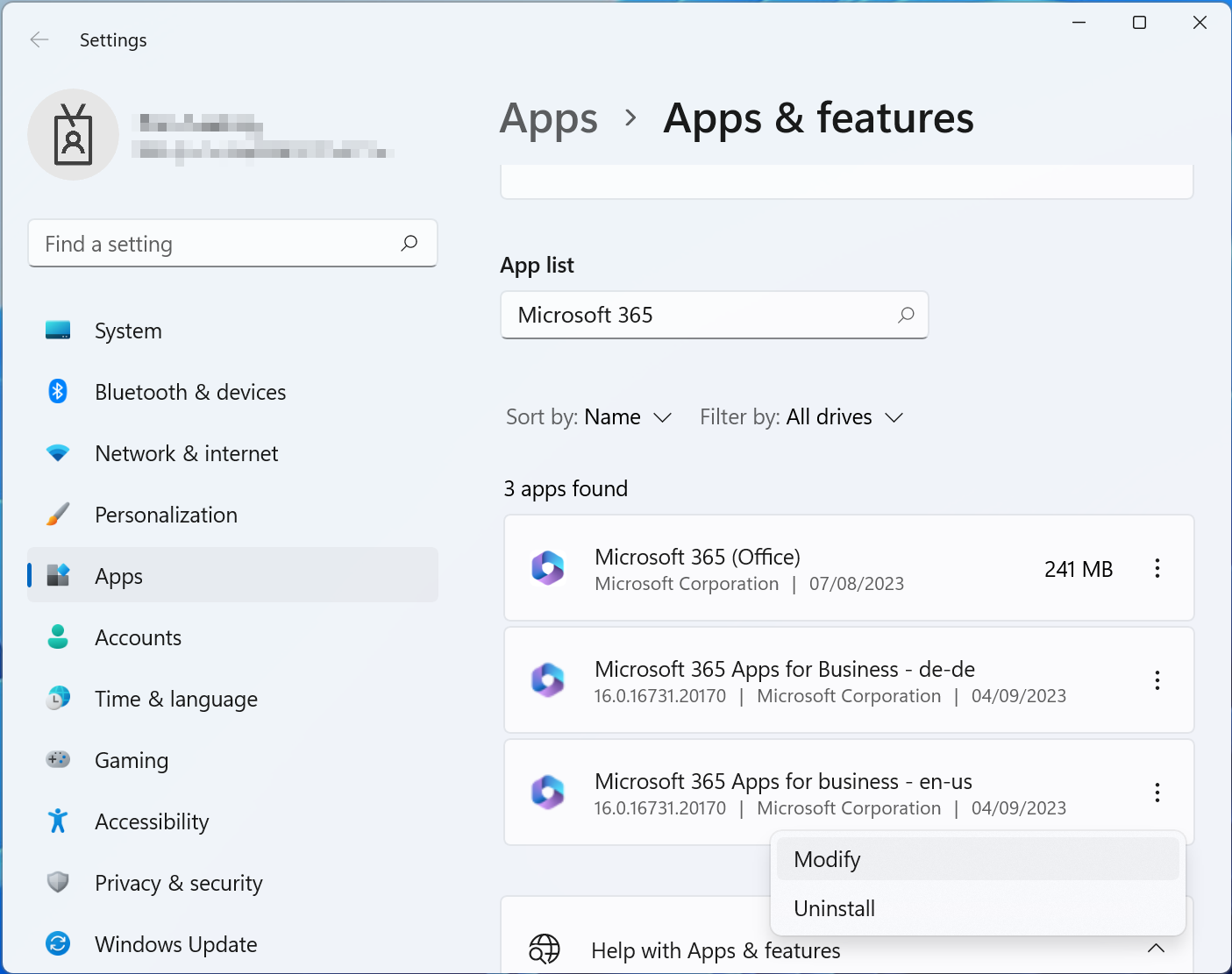
Task: Open Gaming settings page
Action: (232, 760)
